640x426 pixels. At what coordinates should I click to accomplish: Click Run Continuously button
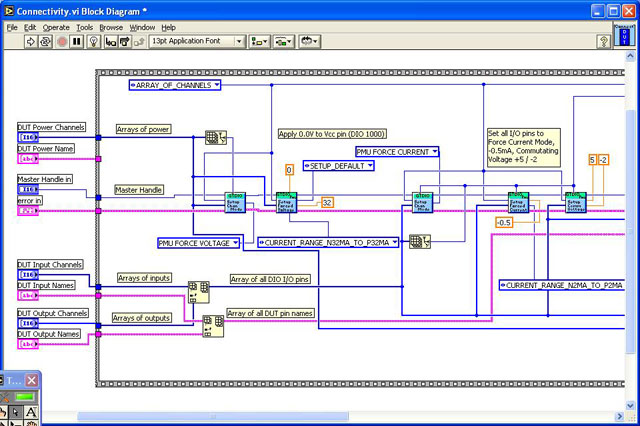[x=45, y=41]
